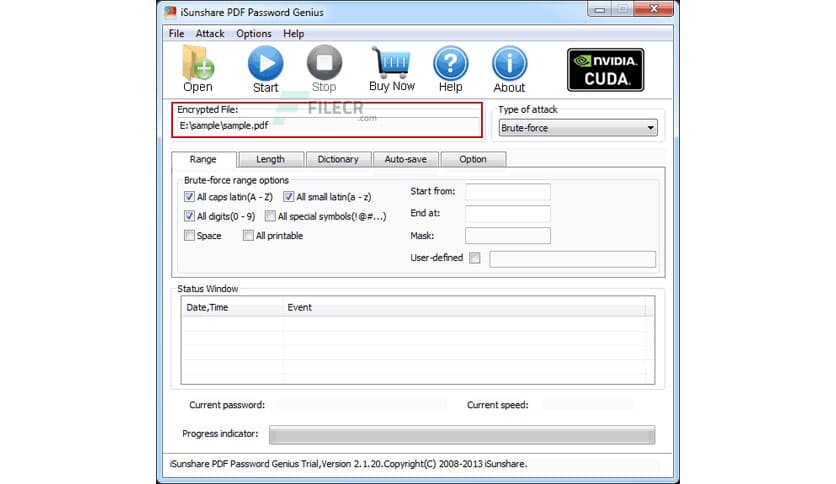Image resolution: width=836 pixels, height=484 pixels.
Task: Toggle All caps latin(A - Z) checkbox
Action: pos(189,197)
